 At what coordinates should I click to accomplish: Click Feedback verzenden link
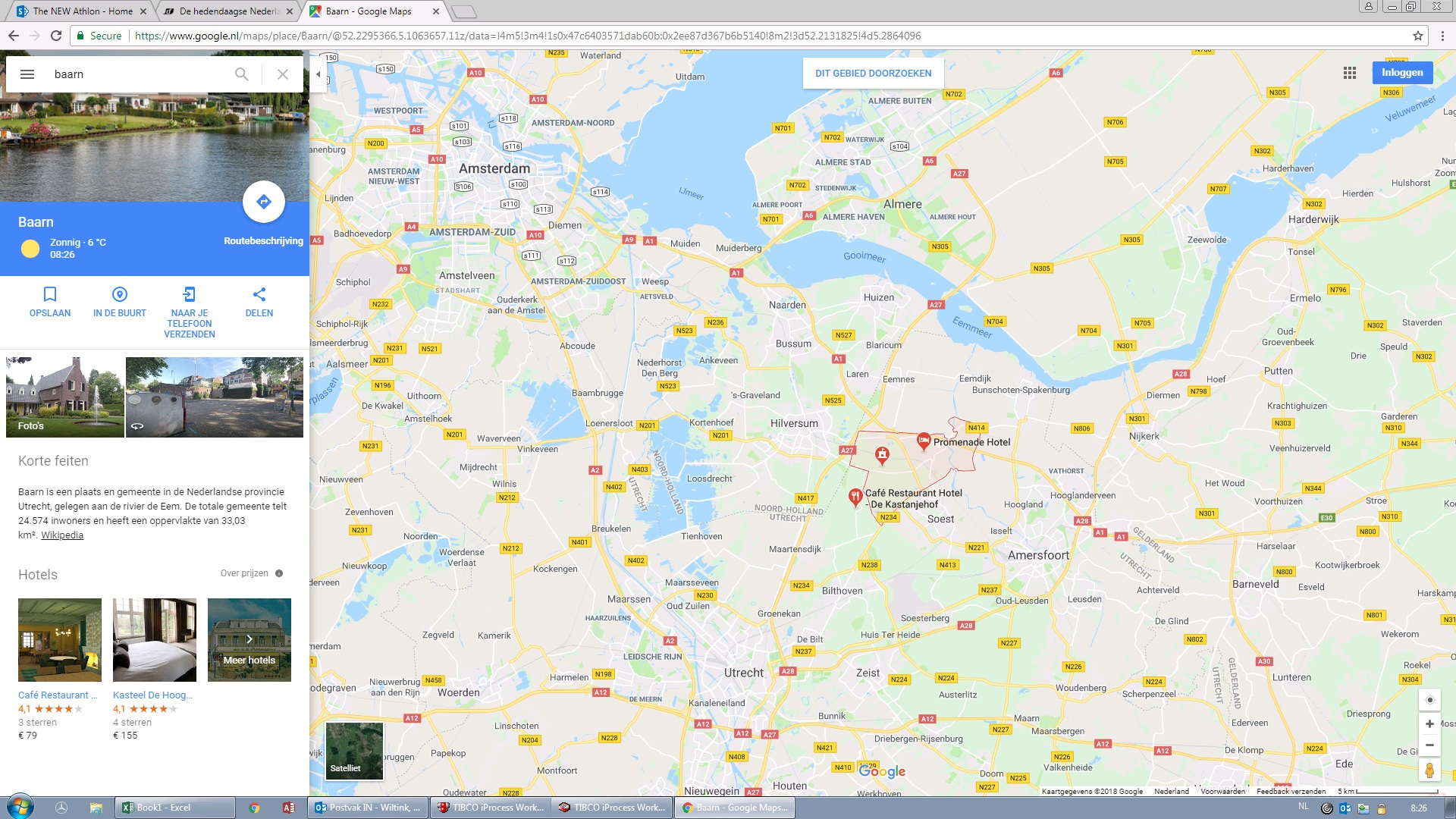click(1291, 791)
